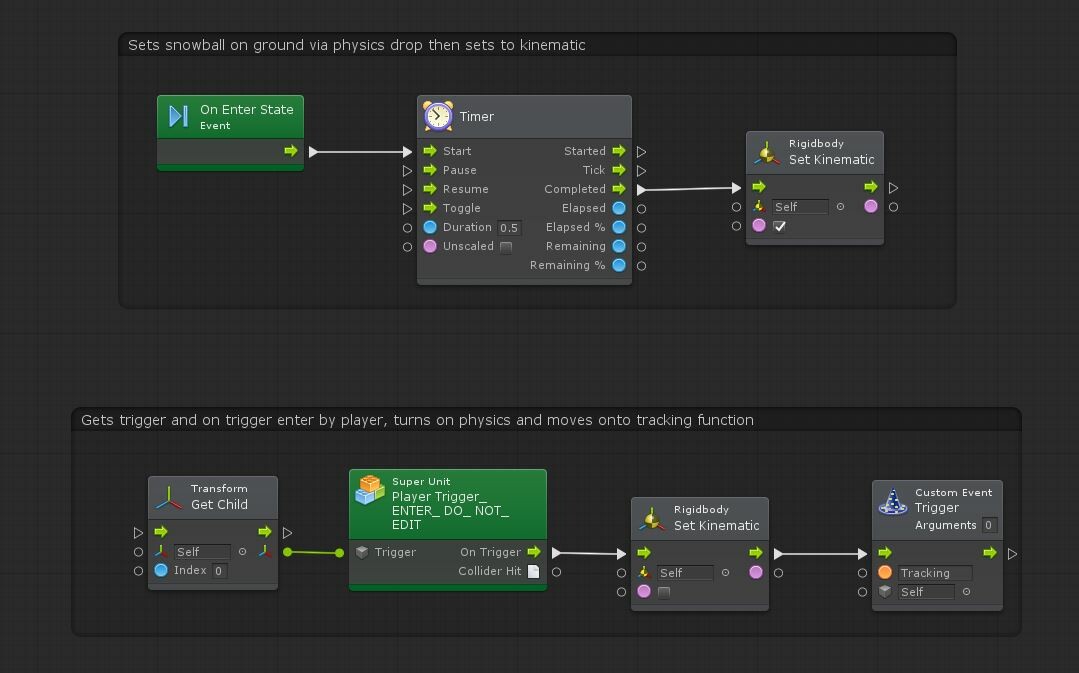Viewport: 1079px width, 673px height.
Task: Click the Custom Event Arguments count field
Action: (989, 525)
